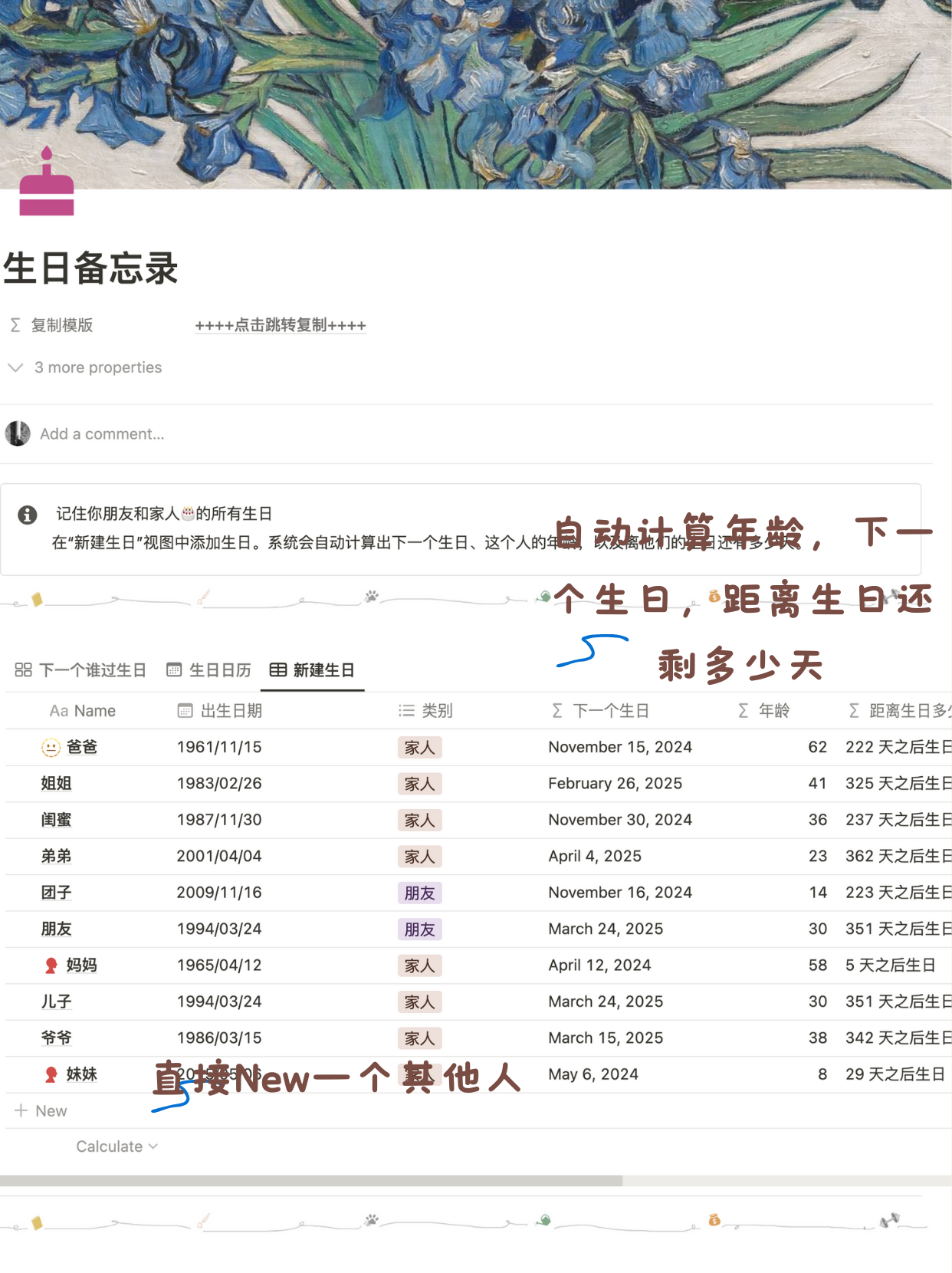Click the list icon in the 类别 column header
This screenshot has height=1273, width=952.
tap(406, 711)
